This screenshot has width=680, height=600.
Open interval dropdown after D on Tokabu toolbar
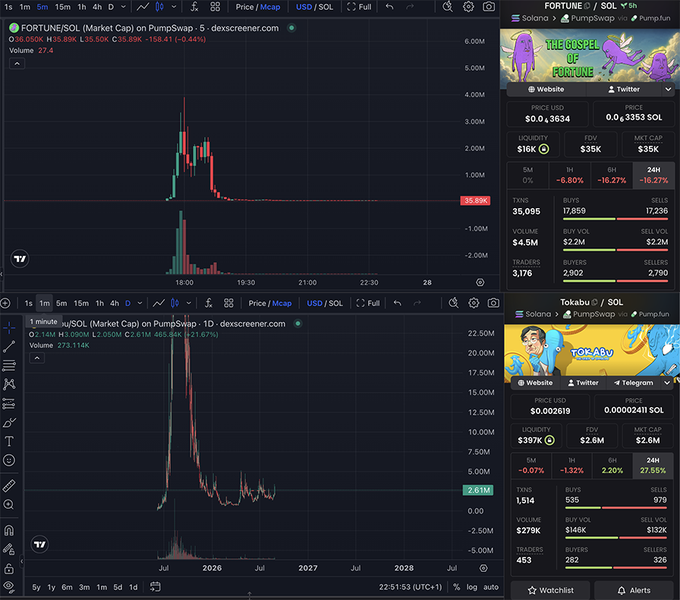140,303
